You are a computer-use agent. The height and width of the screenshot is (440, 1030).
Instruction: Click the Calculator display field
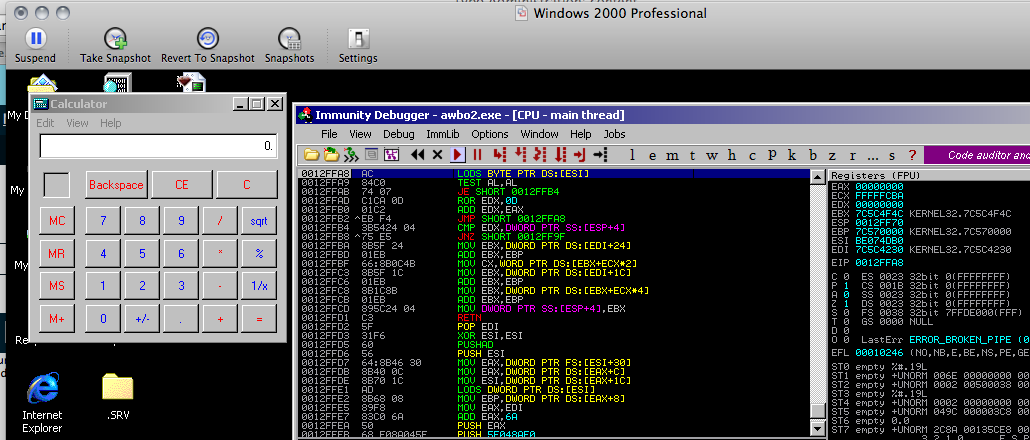pos(158,146)
